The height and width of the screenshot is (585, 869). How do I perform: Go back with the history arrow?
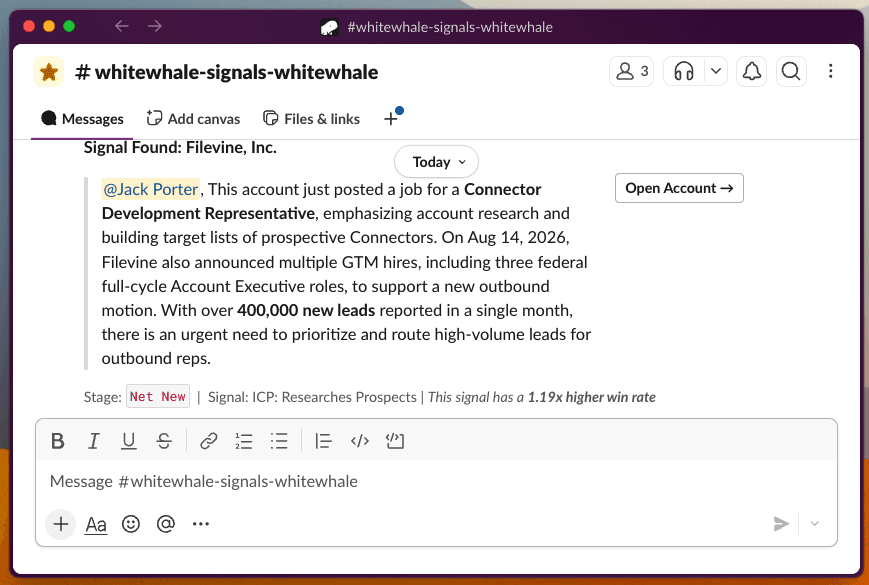coord(121,26)
